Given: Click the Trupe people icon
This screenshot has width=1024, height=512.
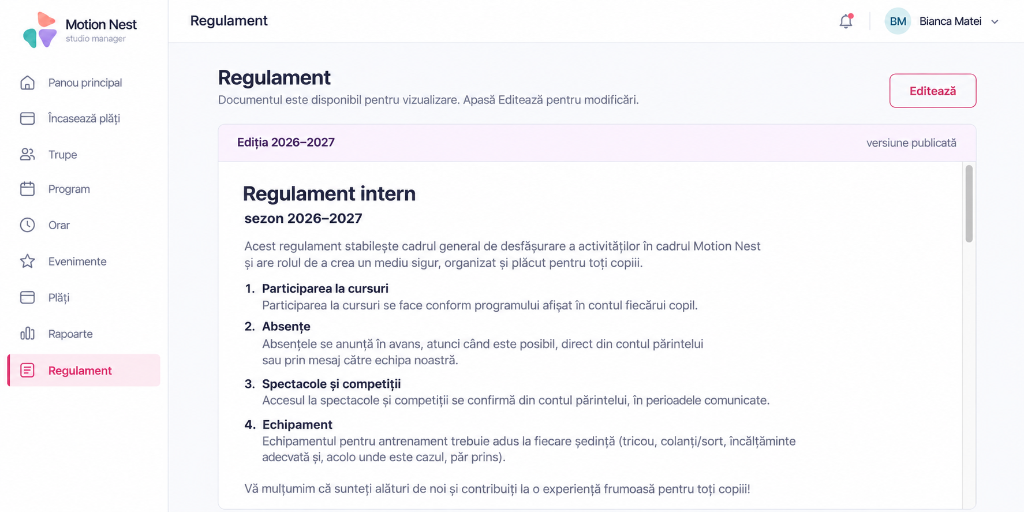Looking at the screenshot, I should [27, 155].
